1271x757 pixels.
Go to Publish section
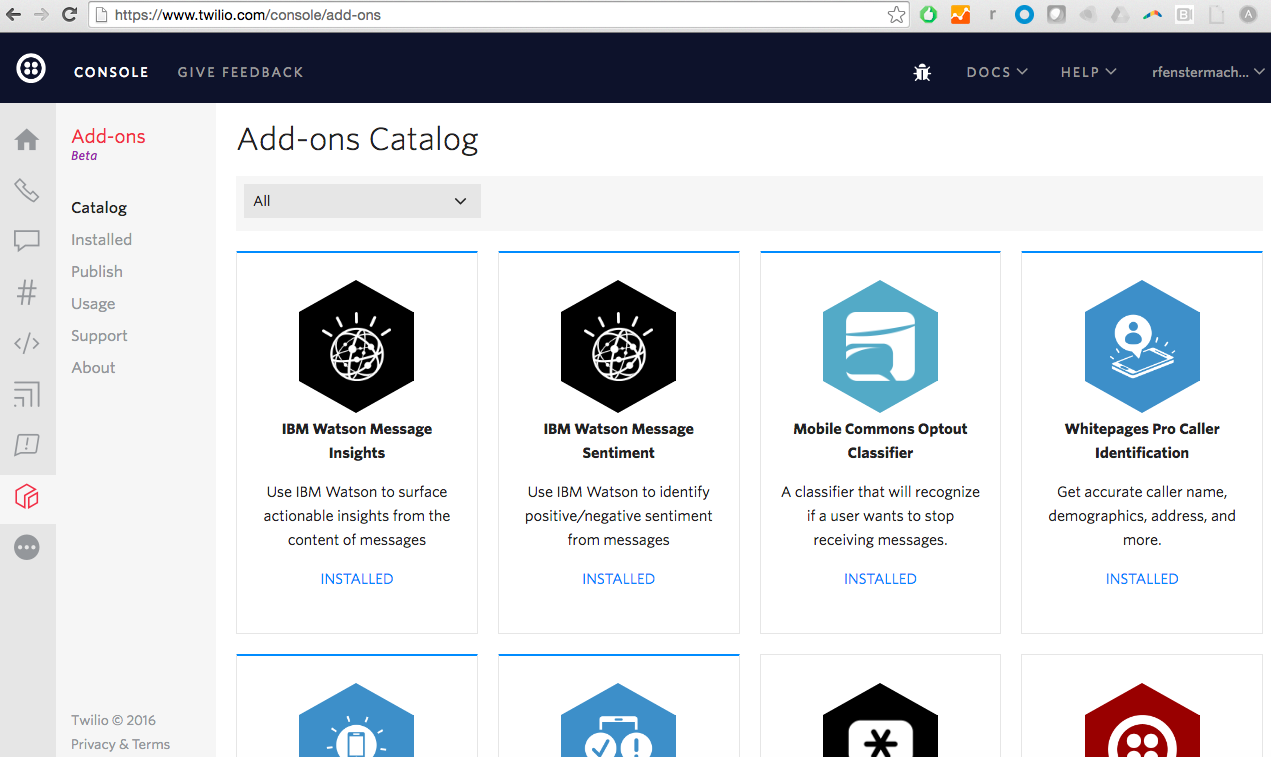pos(97,272)
